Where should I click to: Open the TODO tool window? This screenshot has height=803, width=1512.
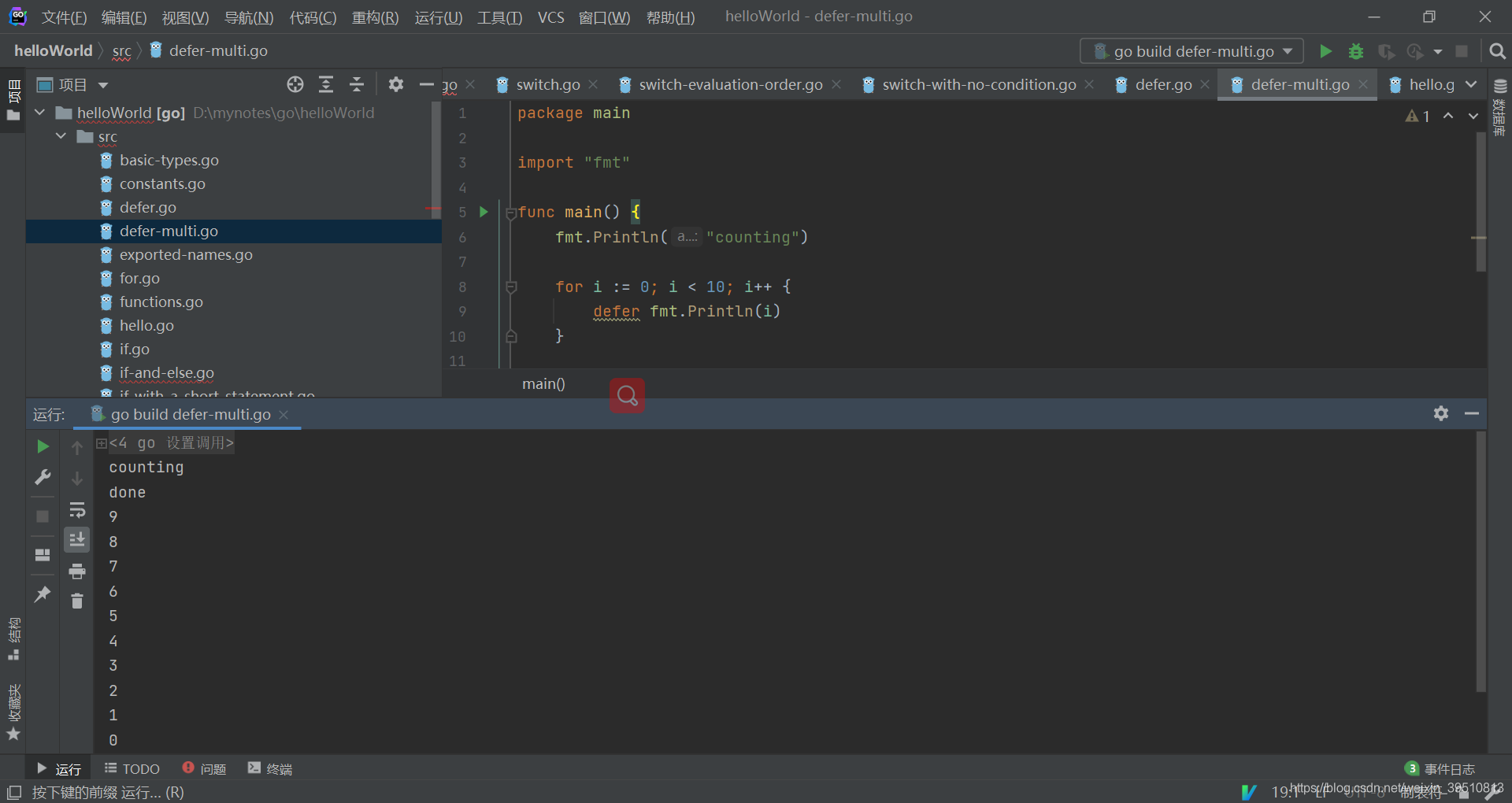132,768
